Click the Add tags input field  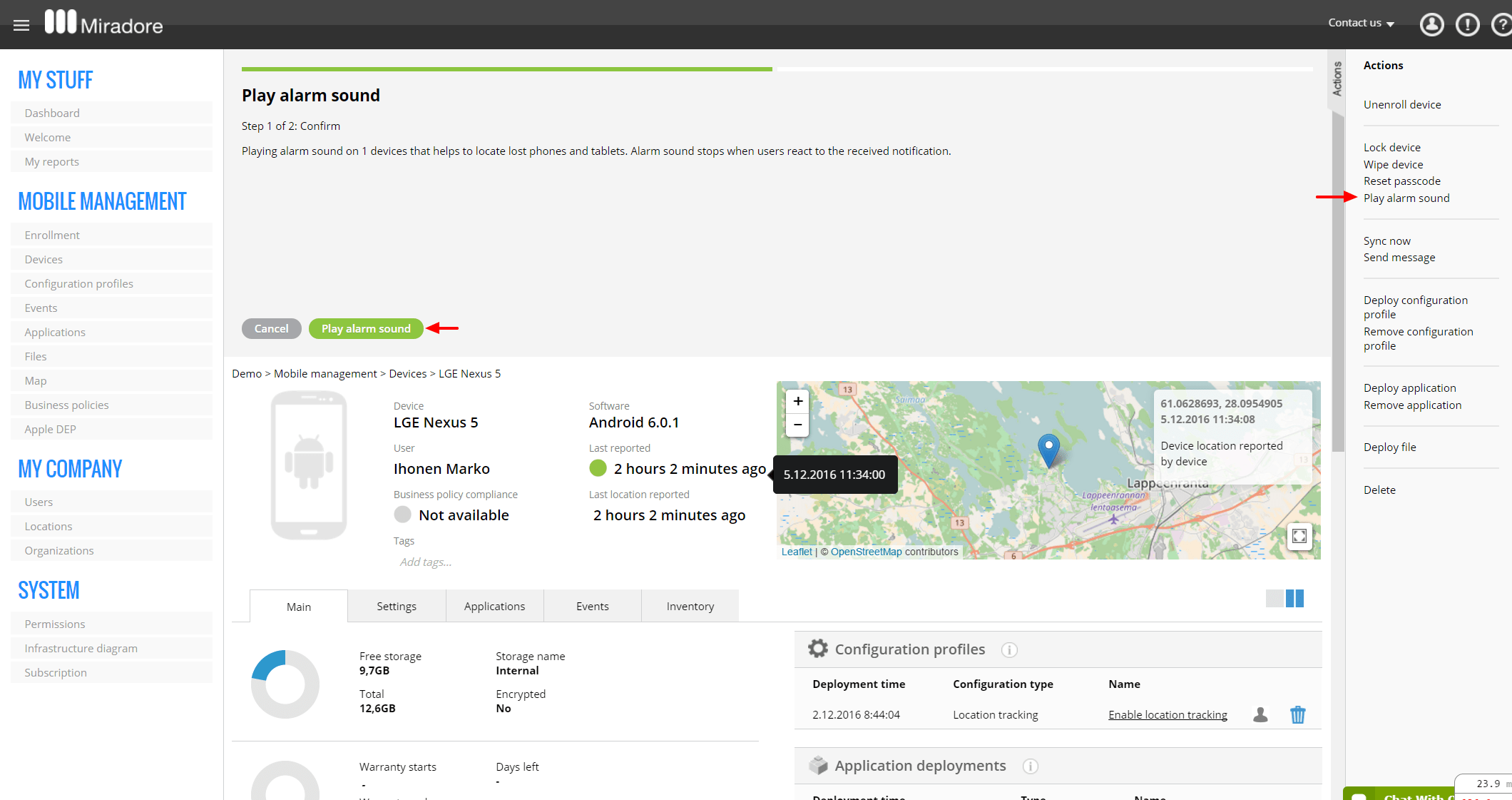click(426, 562)
